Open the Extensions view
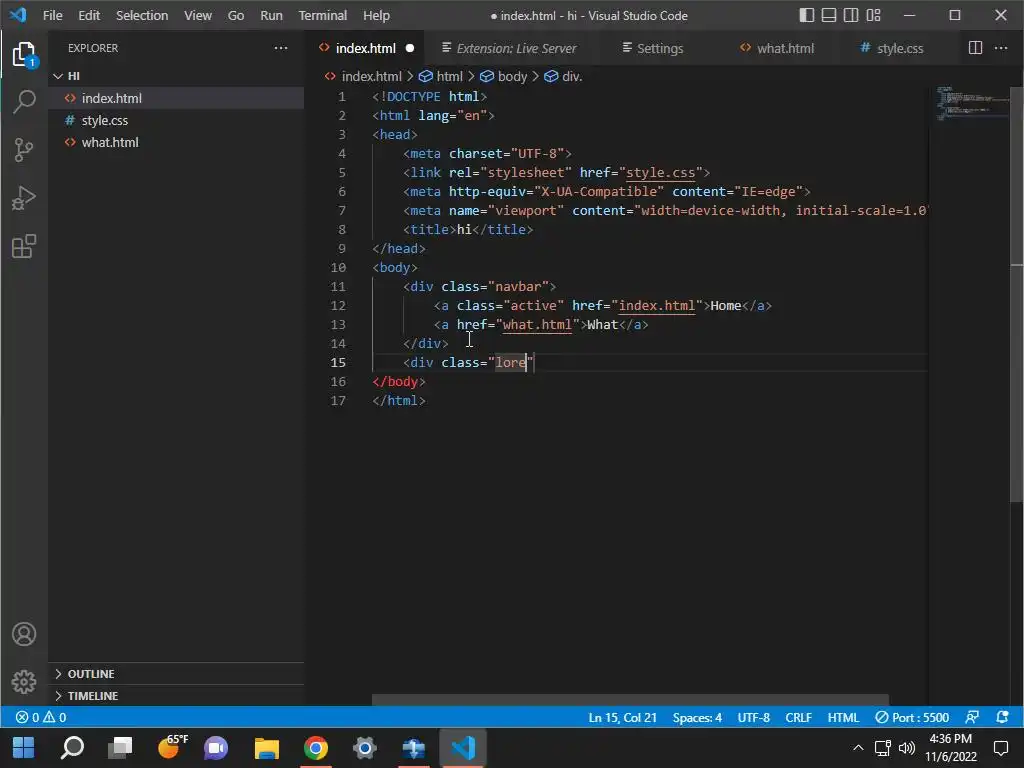 point(24,246)
